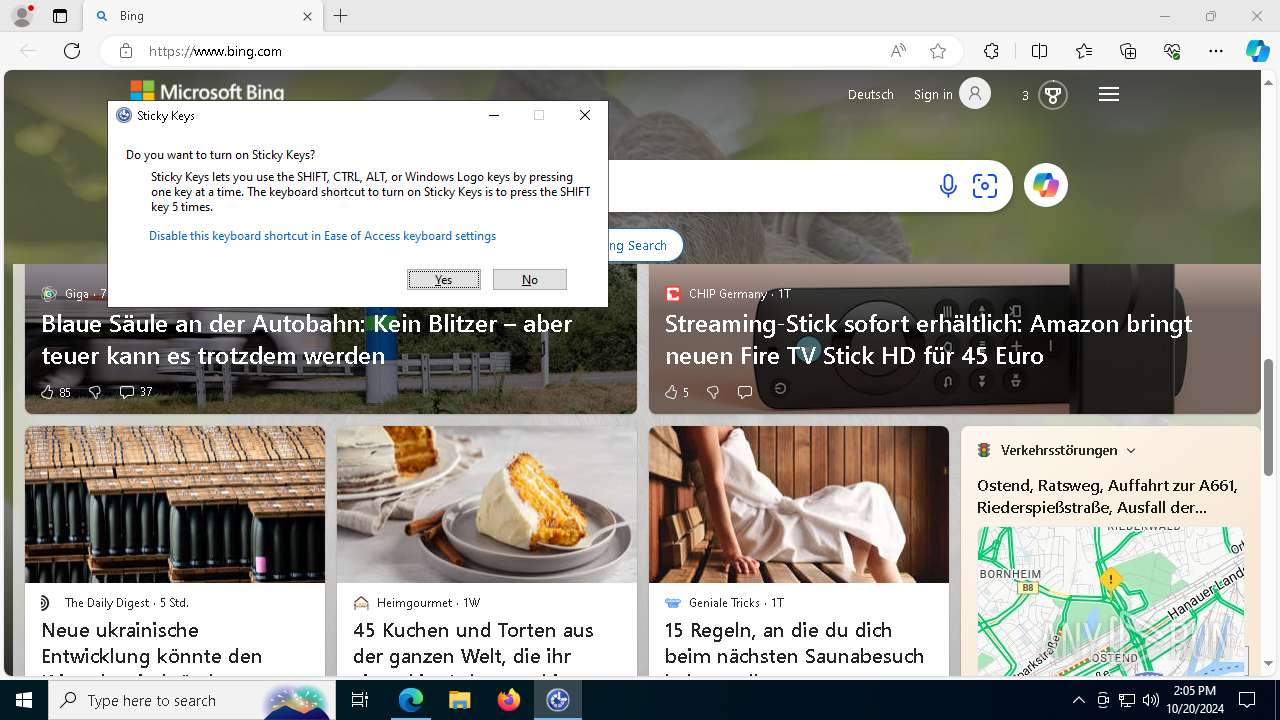Screen dimensions: 1280x720
Task: Open comments on Blaue Säule article
Action: click(x=136, y=392)
